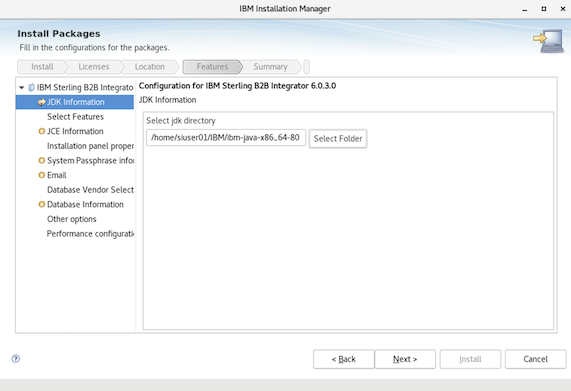This screenshot has height=391, width=571.
Task: Open Performance configuration item
Action: pyautogui.click(x=90, y=234)
